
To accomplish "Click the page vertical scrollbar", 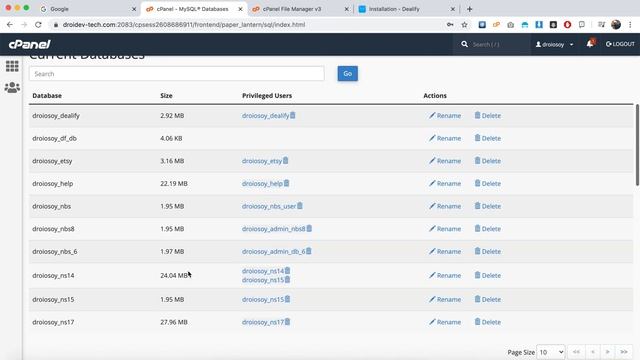I will (x=637, y=145).
